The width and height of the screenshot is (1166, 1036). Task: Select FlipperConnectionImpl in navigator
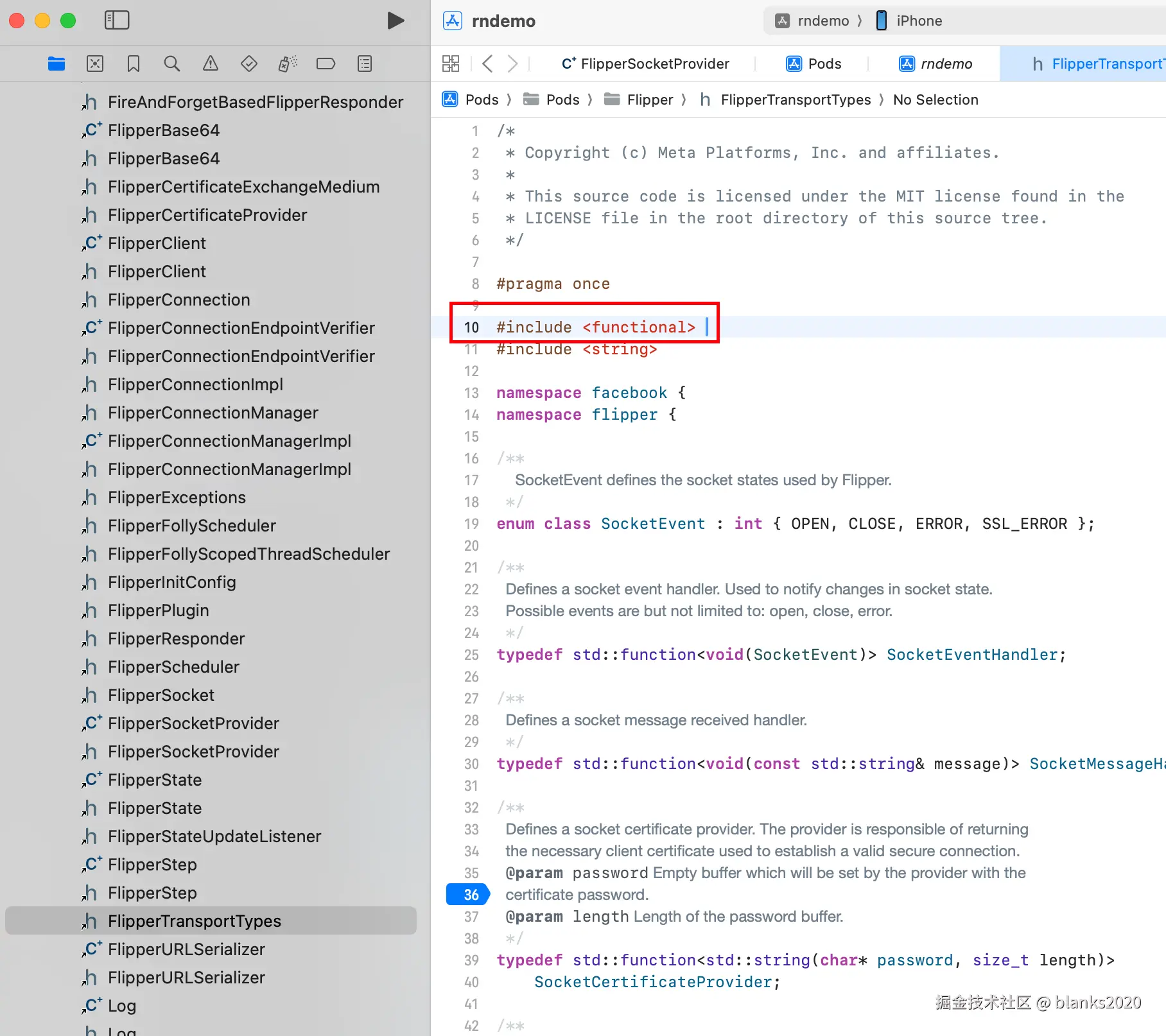(x=182, y=384)
